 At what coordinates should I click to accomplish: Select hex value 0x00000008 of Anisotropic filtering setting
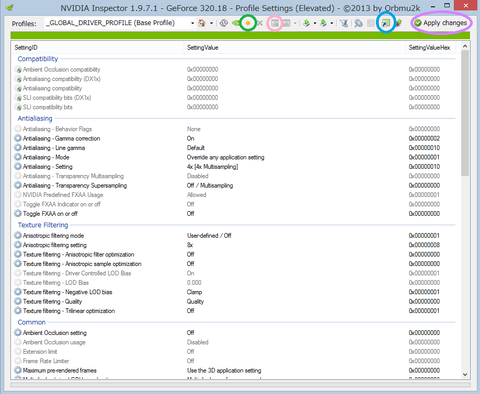[x=424, y=245]
